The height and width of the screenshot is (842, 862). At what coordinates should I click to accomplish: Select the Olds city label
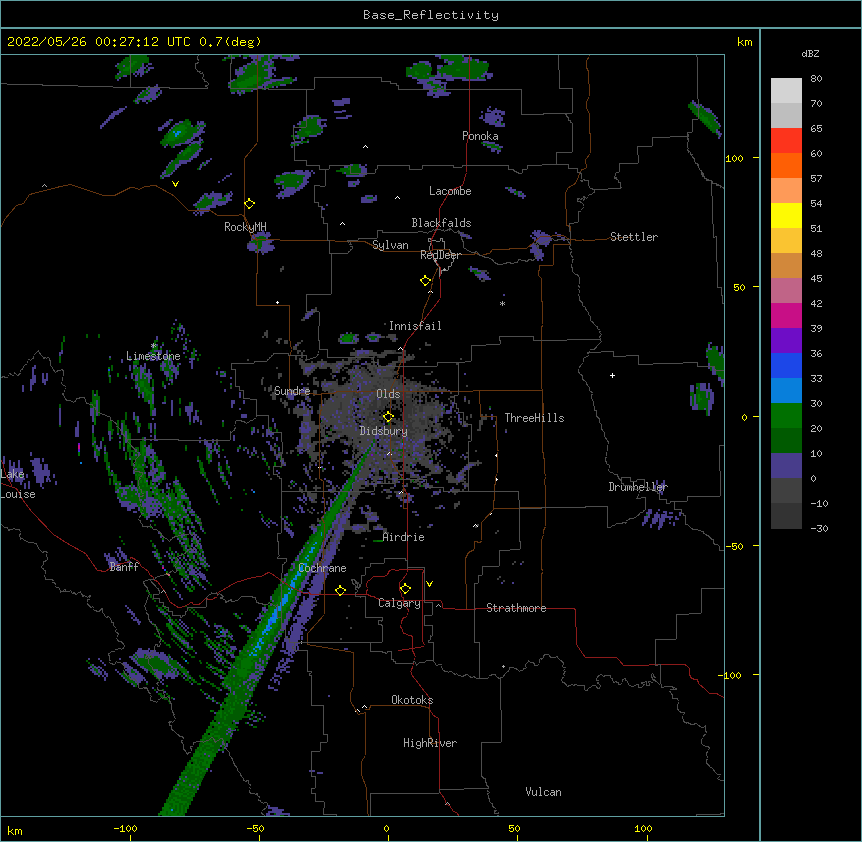coord(388,394)
